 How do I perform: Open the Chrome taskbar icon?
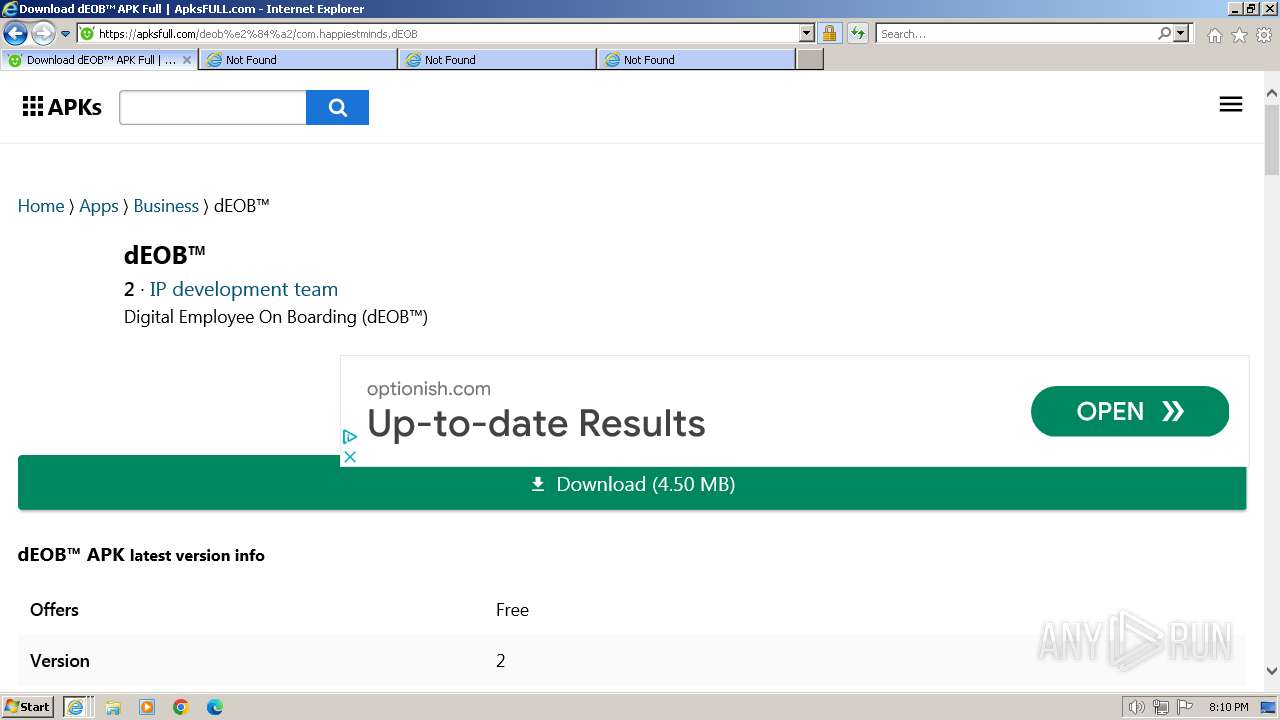point(181,707)
